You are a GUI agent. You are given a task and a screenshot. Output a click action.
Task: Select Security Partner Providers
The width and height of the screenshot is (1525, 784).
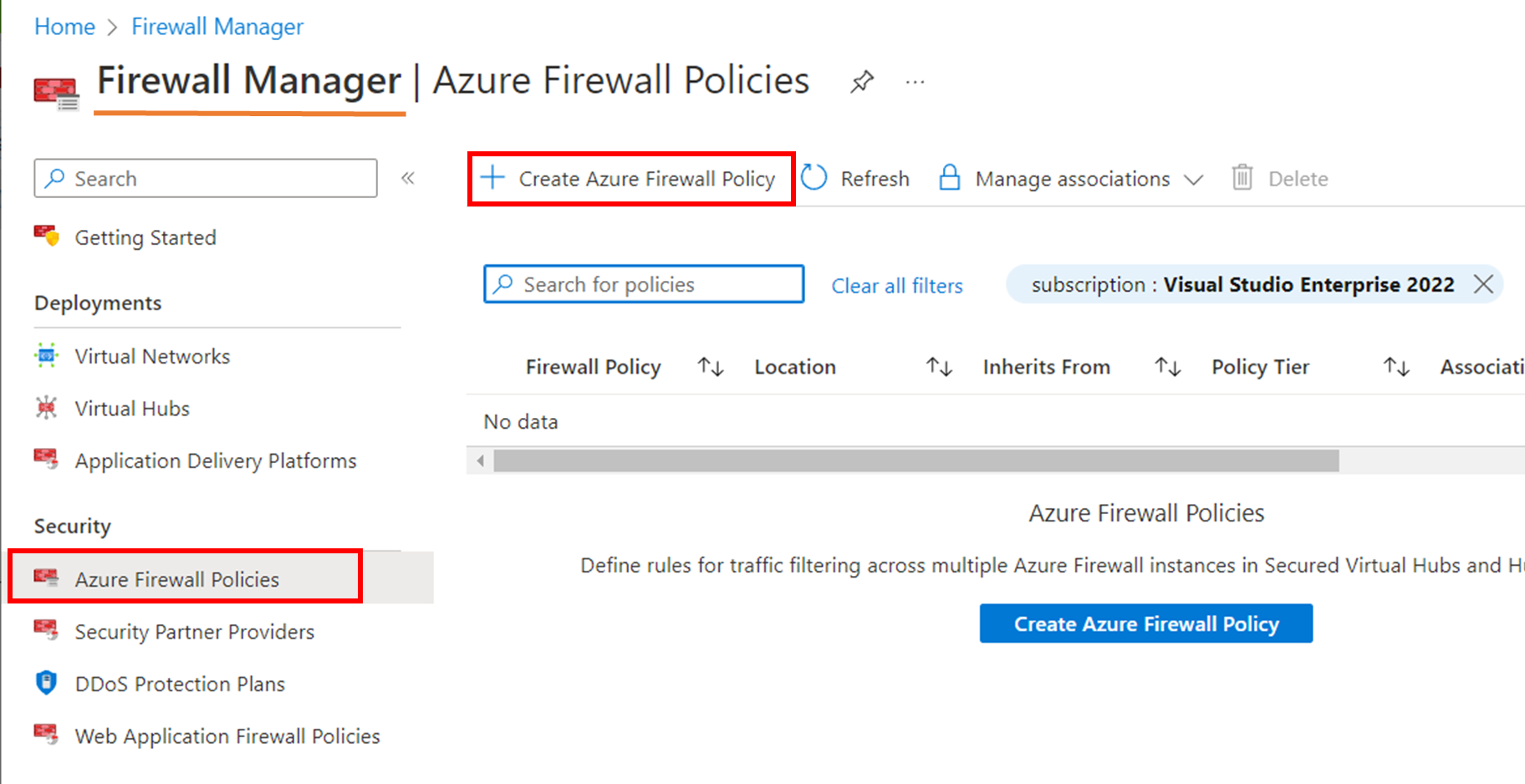(x=194, y=632)
